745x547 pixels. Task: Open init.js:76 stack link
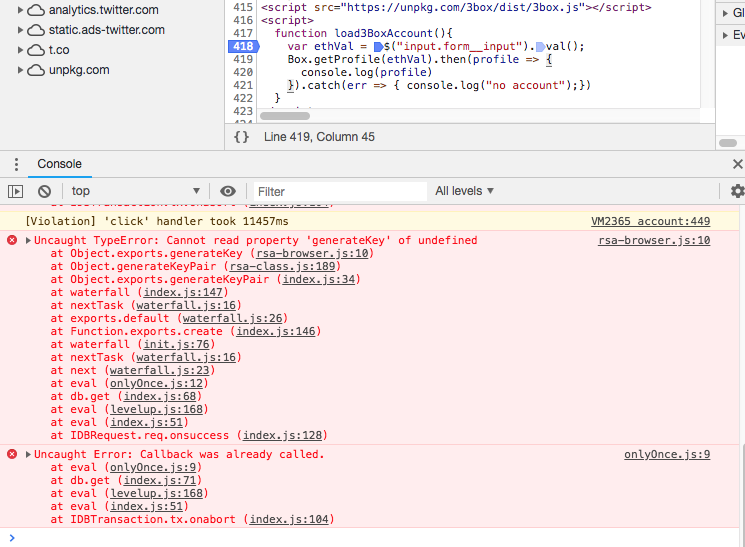(176, 344)
